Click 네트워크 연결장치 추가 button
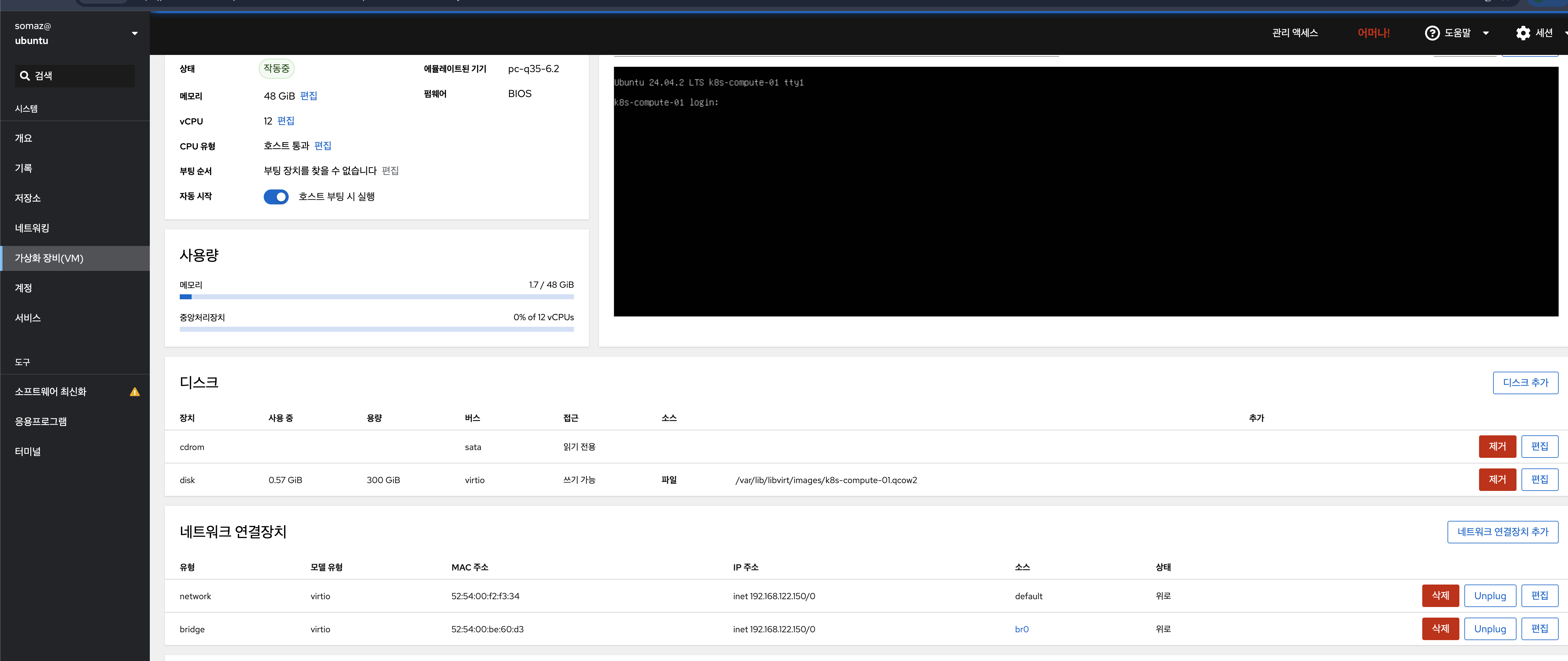This screenshot has width=1568, height=661. coord(1502,532)
